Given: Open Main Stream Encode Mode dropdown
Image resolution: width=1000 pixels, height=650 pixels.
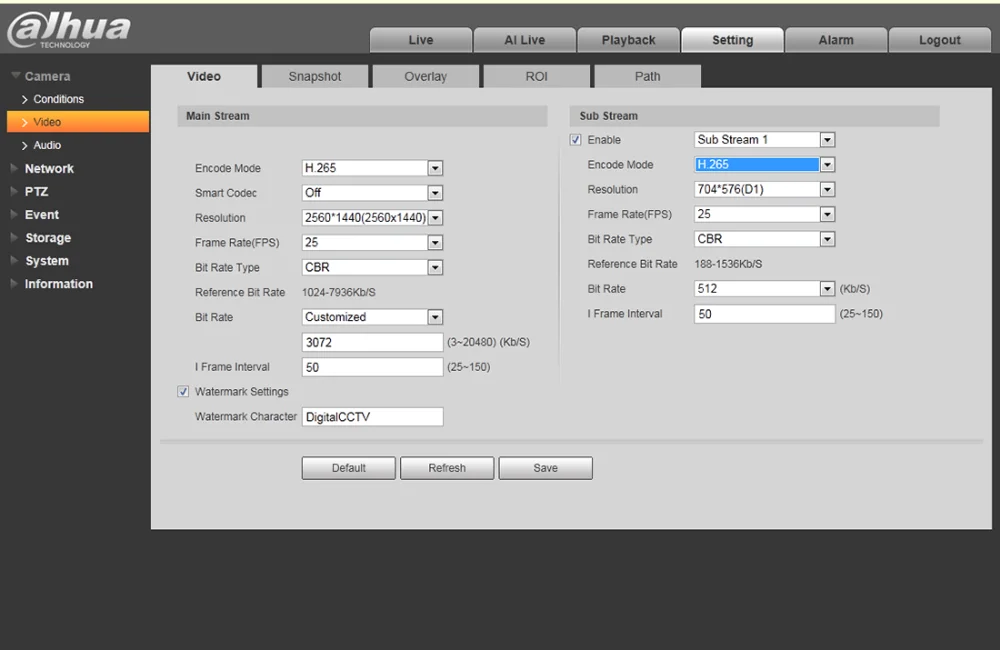Looking at the screenshot, I should [372, 168].
